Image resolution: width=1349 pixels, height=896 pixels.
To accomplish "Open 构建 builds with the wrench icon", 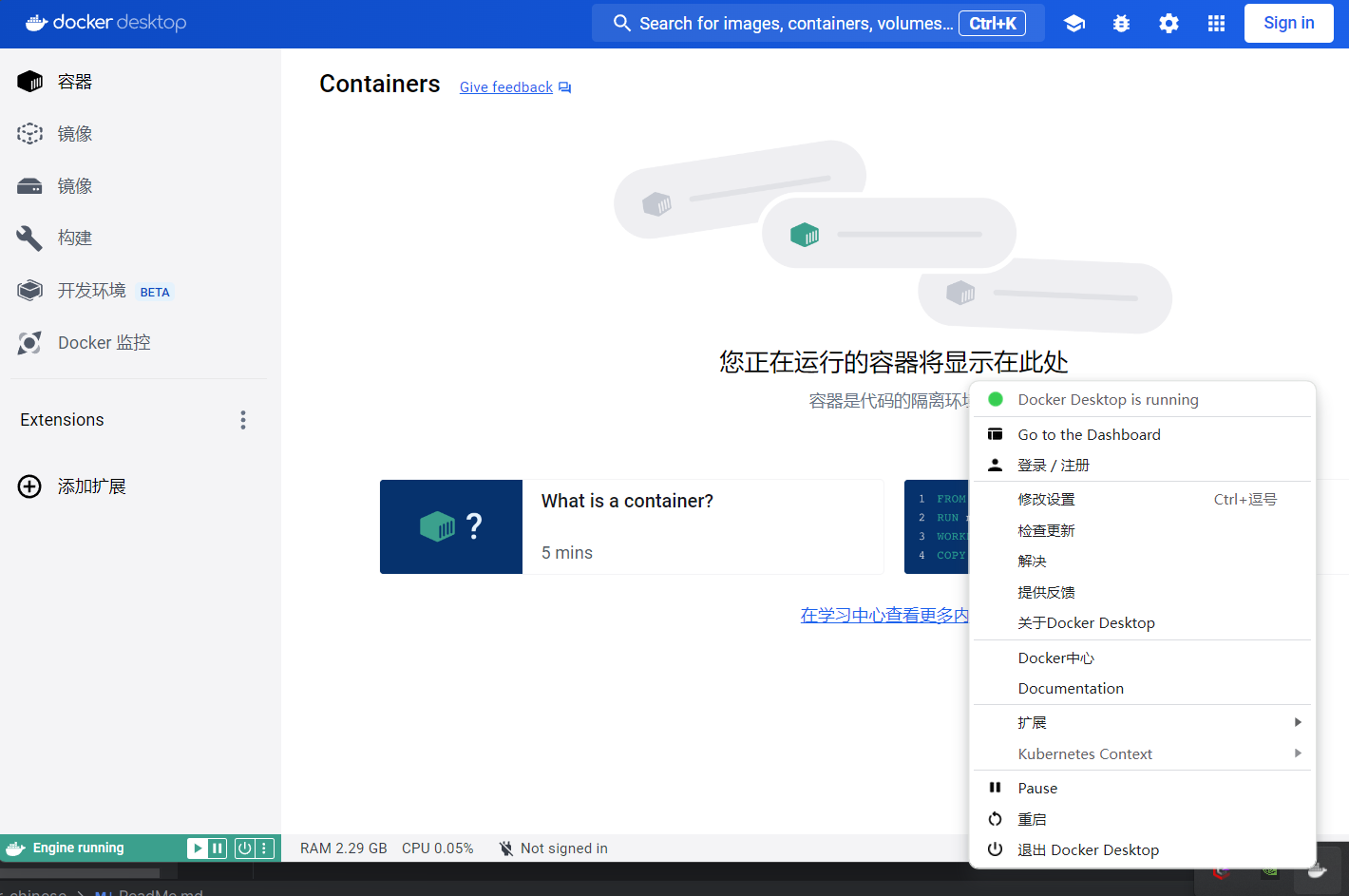I will tap(30, 238).
